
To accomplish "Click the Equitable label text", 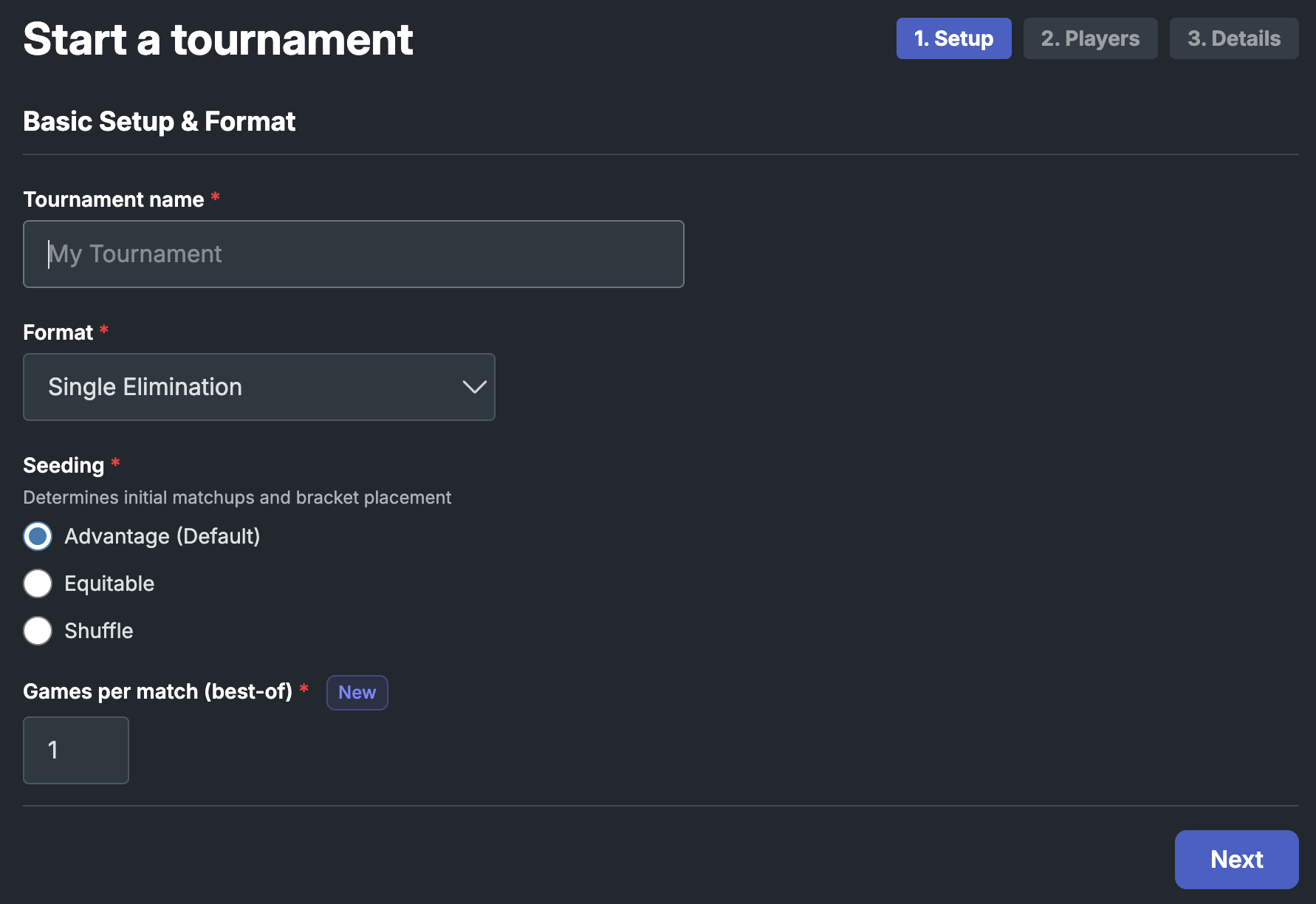I will (109, 583).
